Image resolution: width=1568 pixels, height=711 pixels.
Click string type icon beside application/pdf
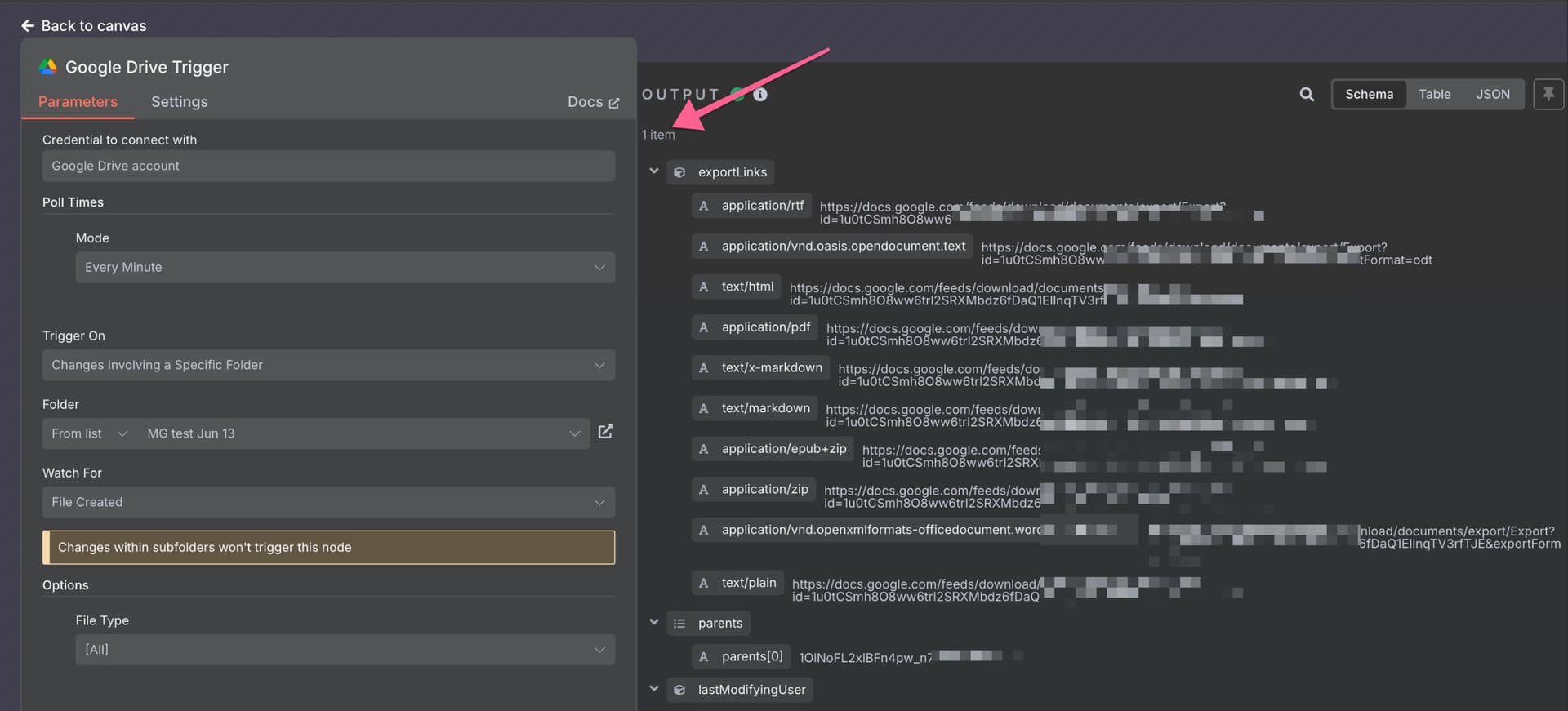703,327
